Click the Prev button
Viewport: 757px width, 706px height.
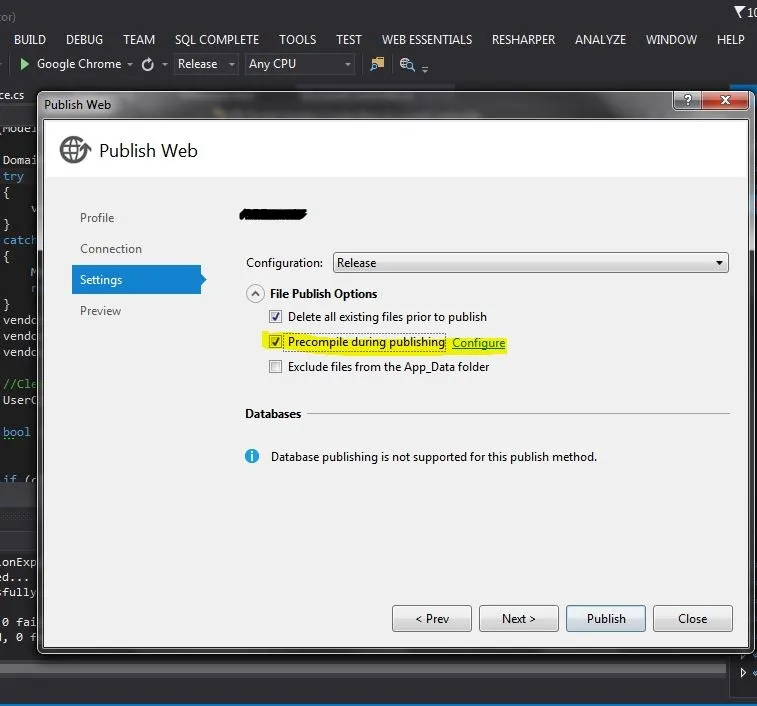click(432, 618)
